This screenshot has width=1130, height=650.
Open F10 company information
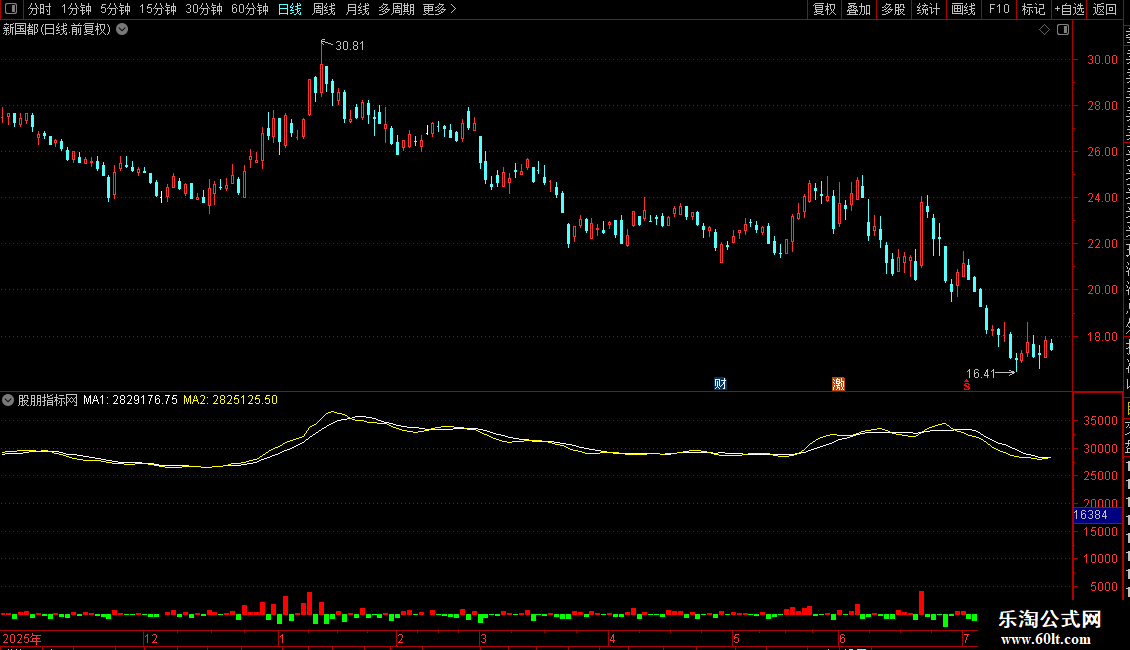coord(999,9)
